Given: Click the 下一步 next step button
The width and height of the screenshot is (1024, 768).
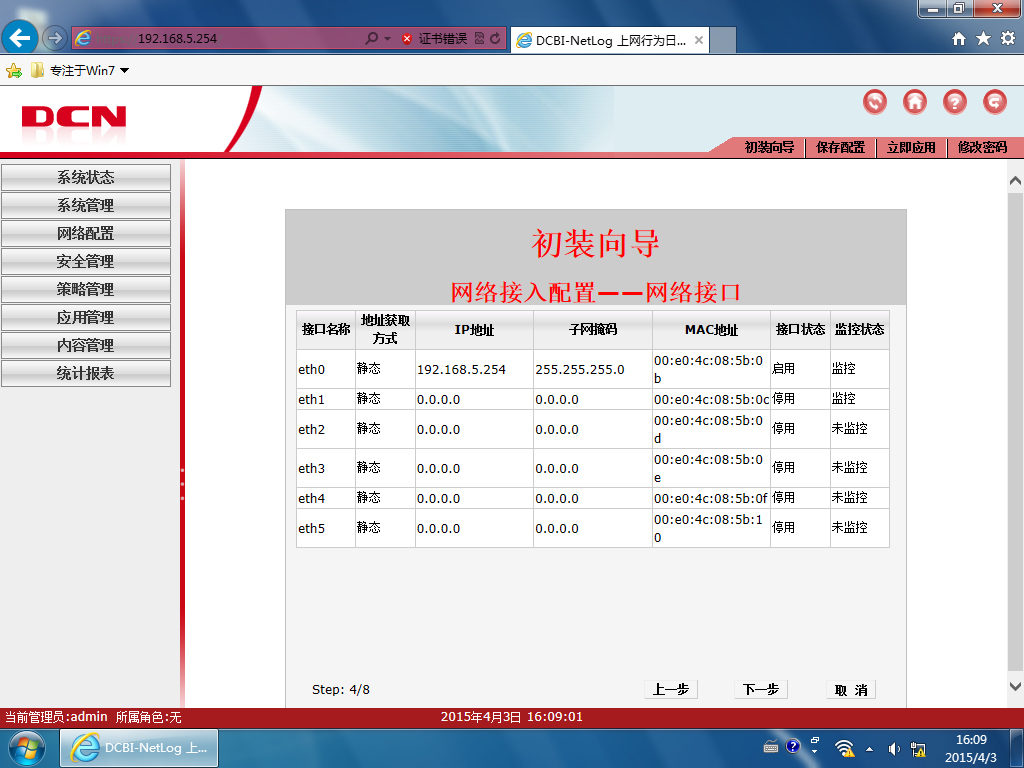Looking at the screenshot, I should tap(761, 690).
